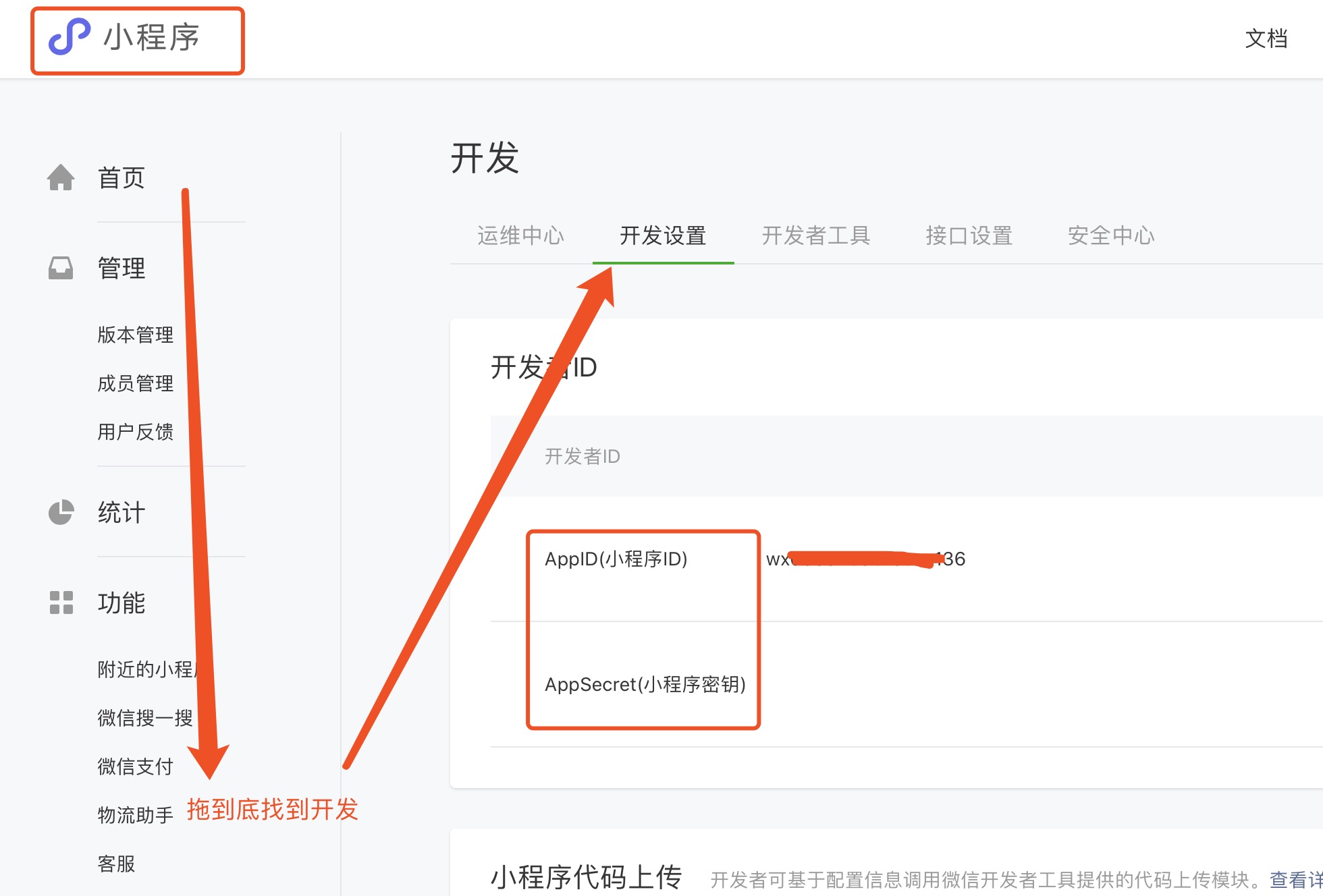The image size is (1323, 896).
Task: Select the 开发设置 tab
Action: (x=663, y=235)
